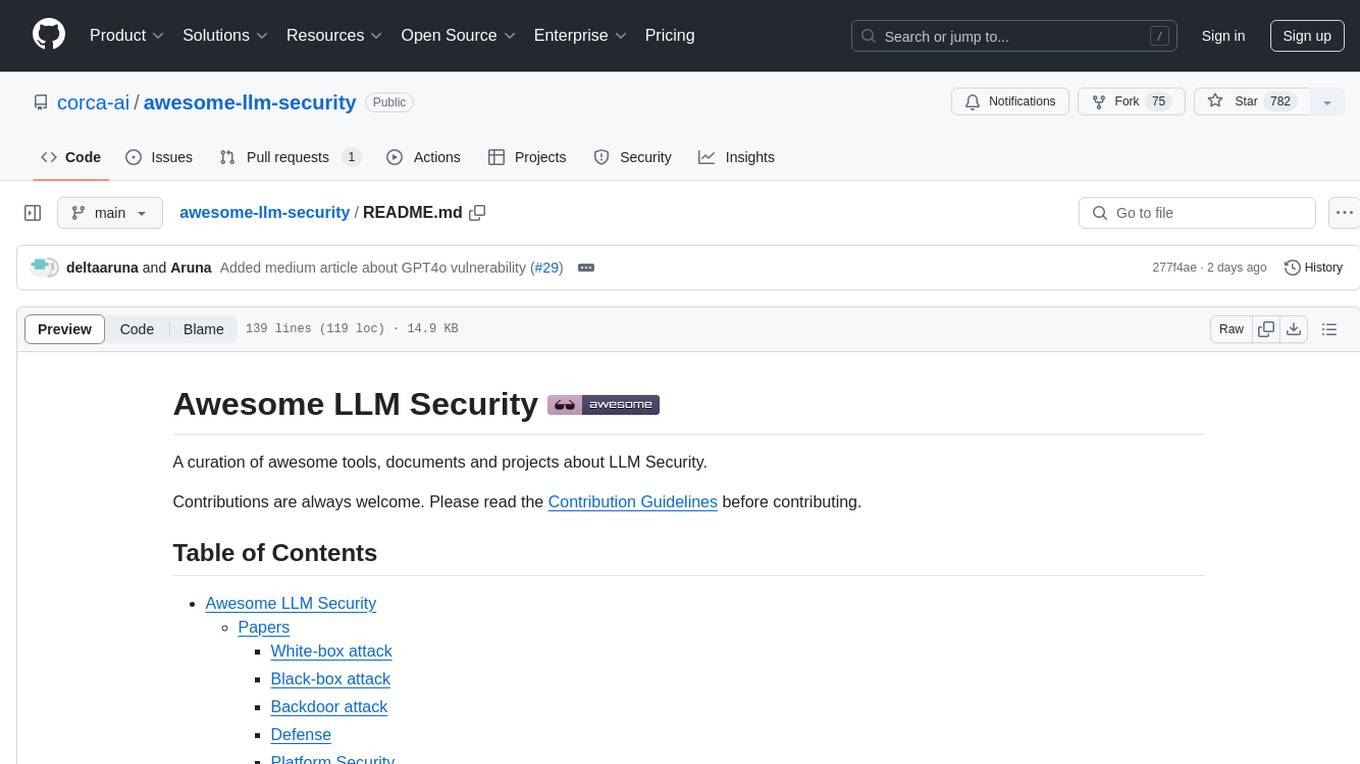Click the Go to file search box
Image resolution: width=1360 pixels, height=764 pixels.
click(x=1197, y=213)
